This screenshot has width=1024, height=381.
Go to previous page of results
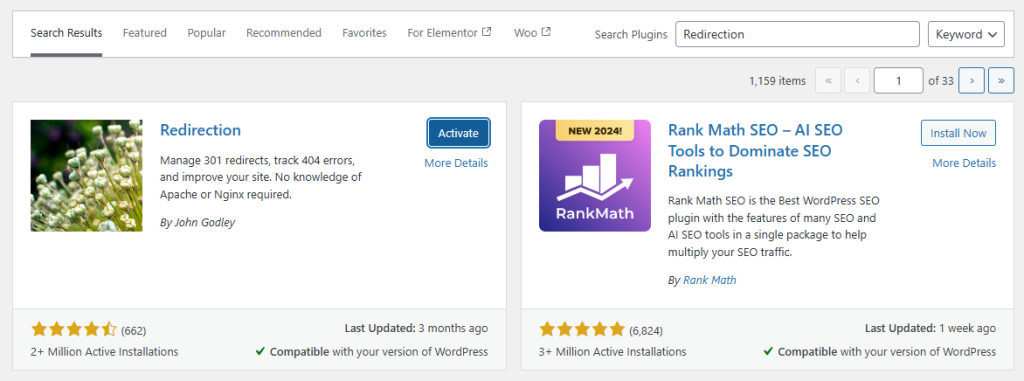point(857,81)
